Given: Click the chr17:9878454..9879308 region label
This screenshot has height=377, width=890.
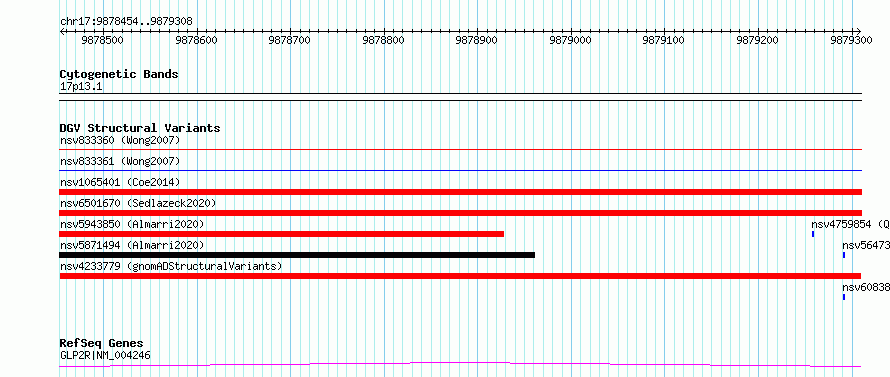Looking at the screenshot, I should (x=126, y=21).
